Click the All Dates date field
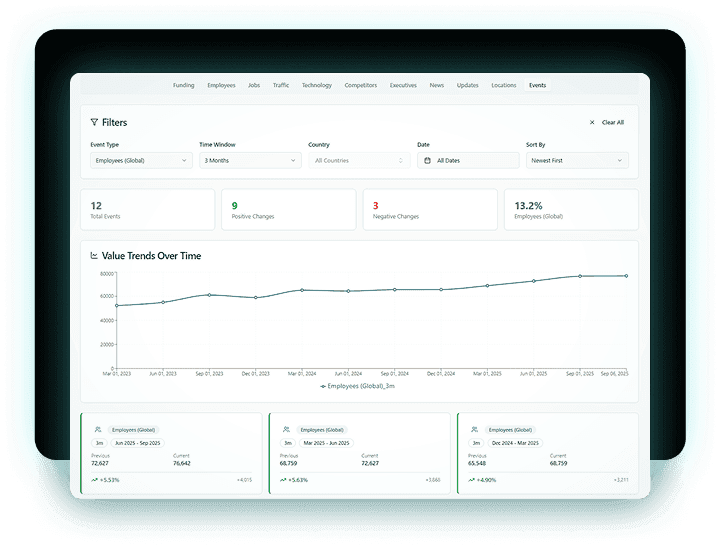721x547 pixels. pos(467,160)
